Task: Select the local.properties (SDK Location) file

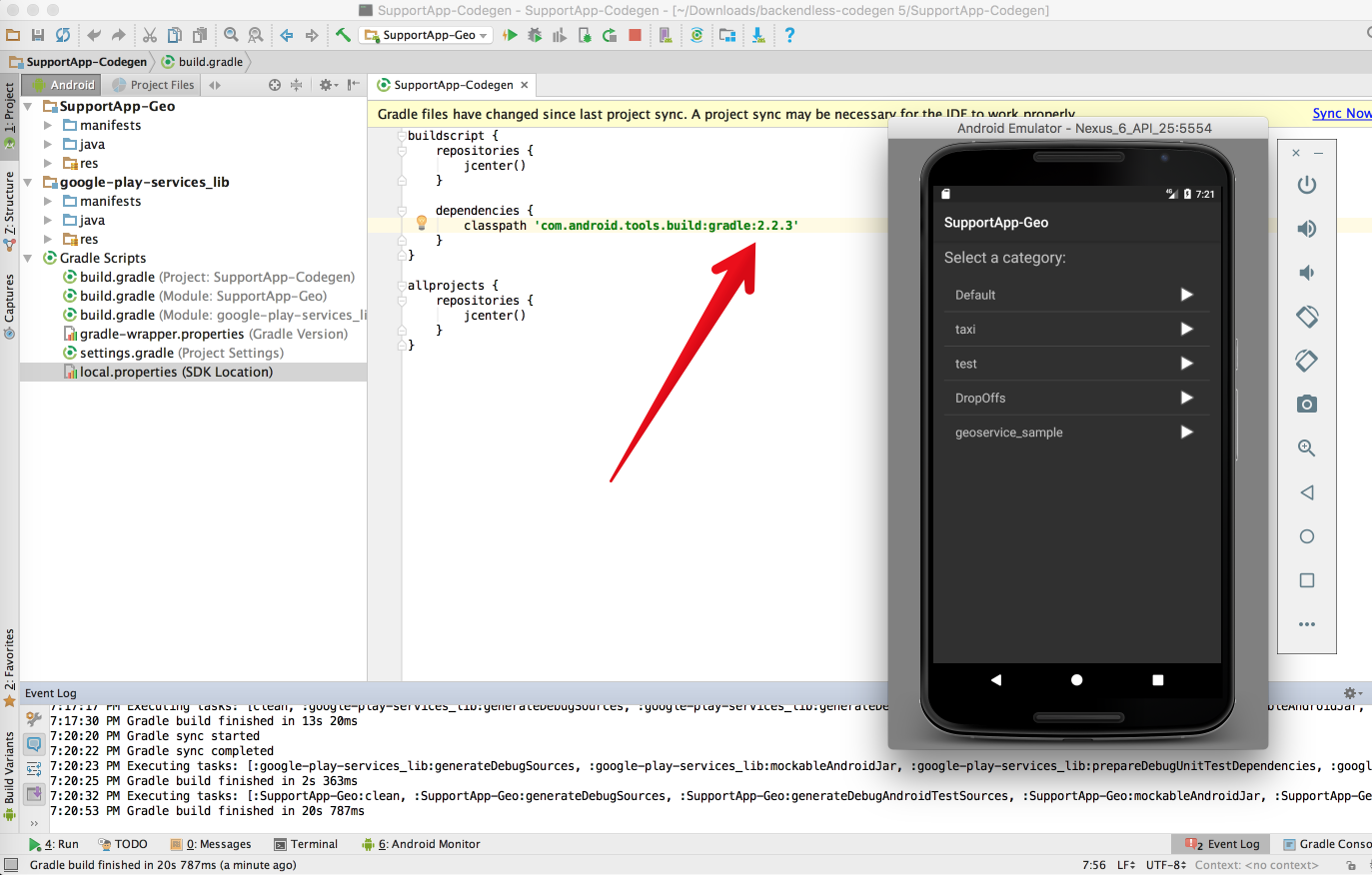Action: 193,372
